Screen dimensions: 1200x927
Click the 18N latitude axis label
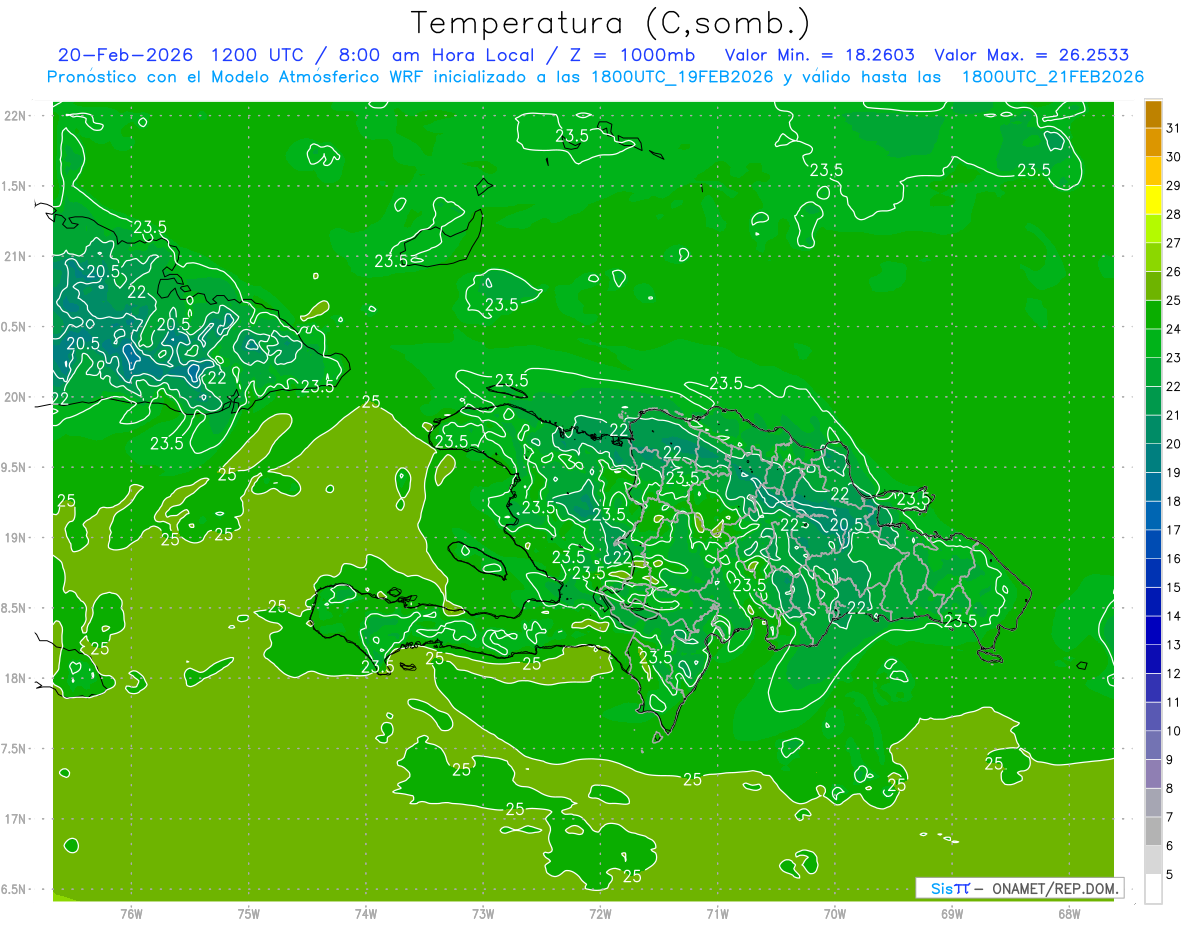coord(17,678)
